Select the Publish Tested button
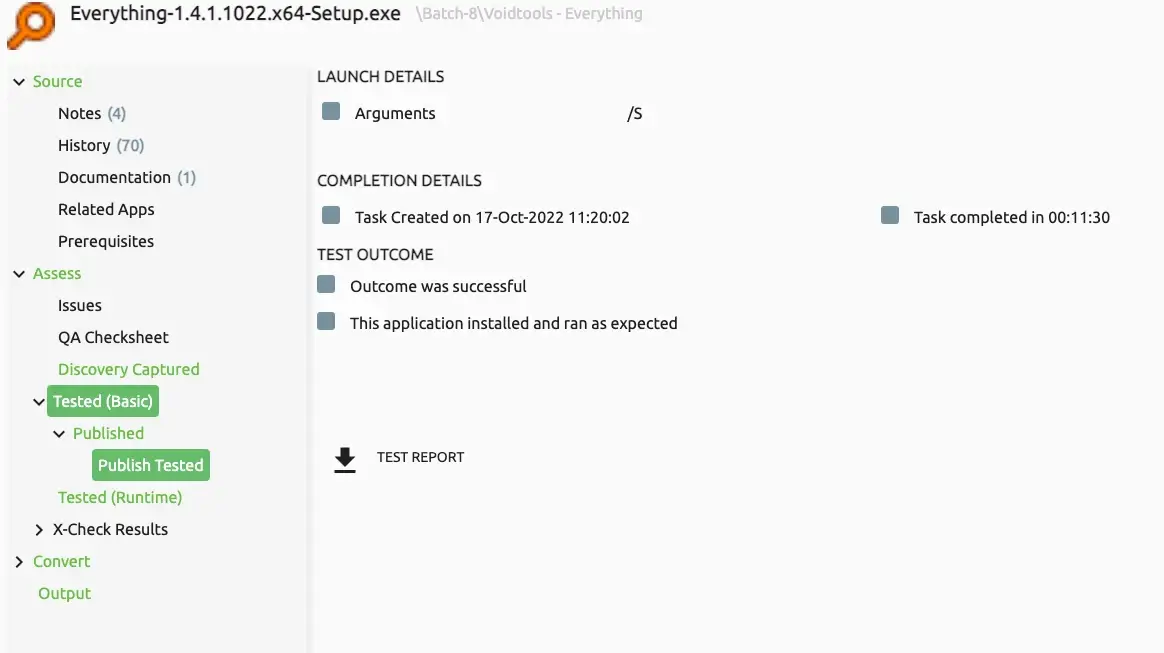The height and width of the screenshot is (653, 1164). [x=151, y=465]
